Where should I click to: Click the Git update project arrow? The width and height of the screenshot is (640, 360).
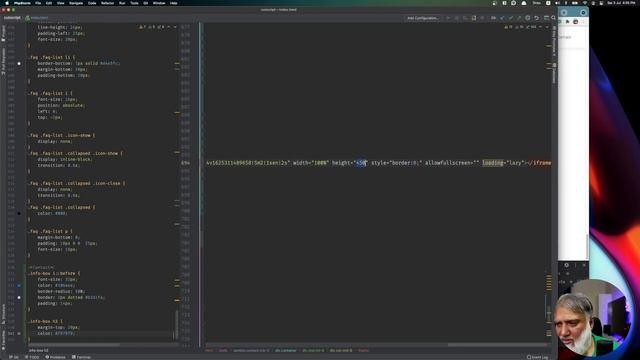point(502,18)
